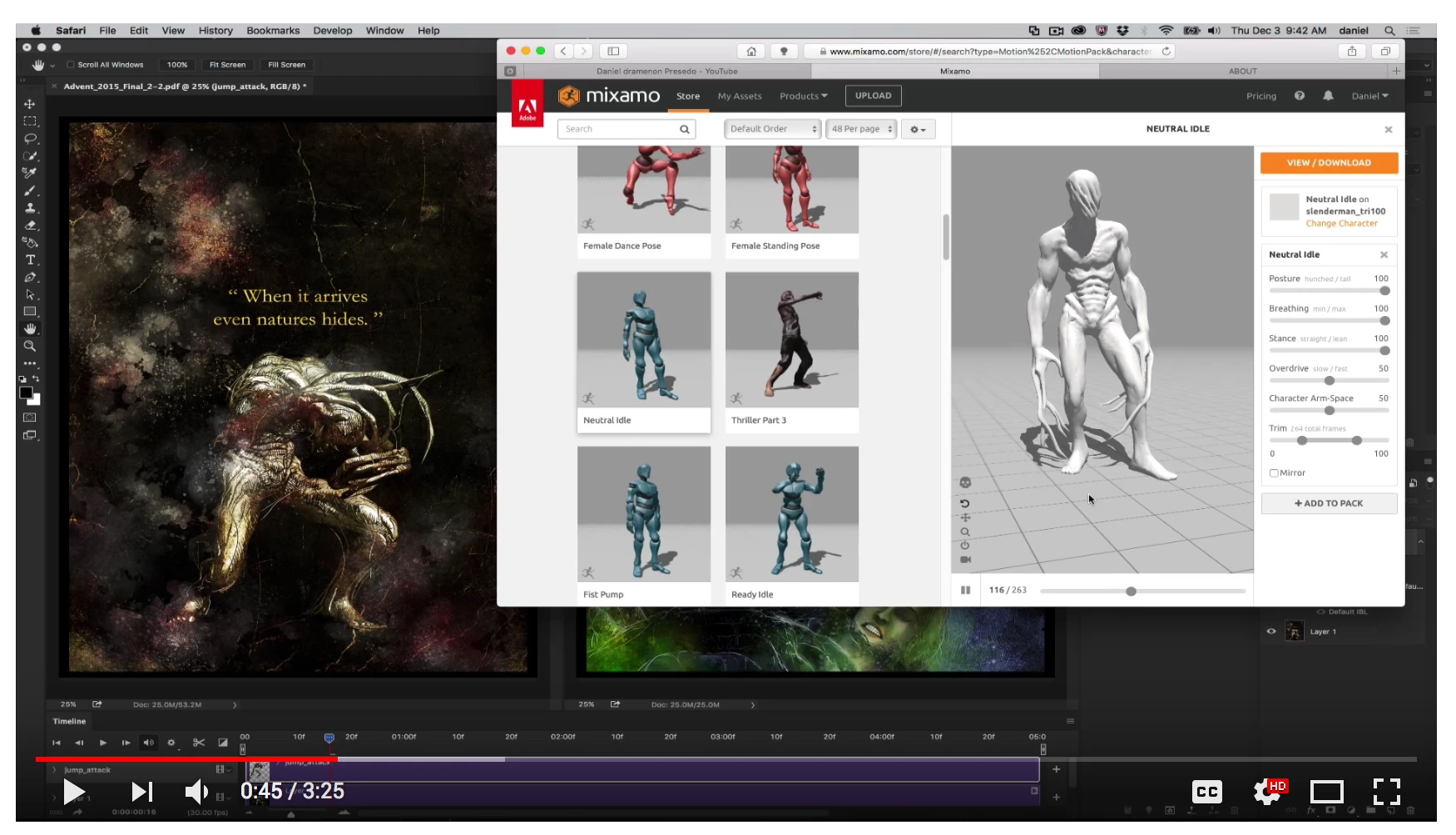1456x835 pixels.
Task: Click the Photoshop timeline split scissors icon
Action: tap(199, 743)
